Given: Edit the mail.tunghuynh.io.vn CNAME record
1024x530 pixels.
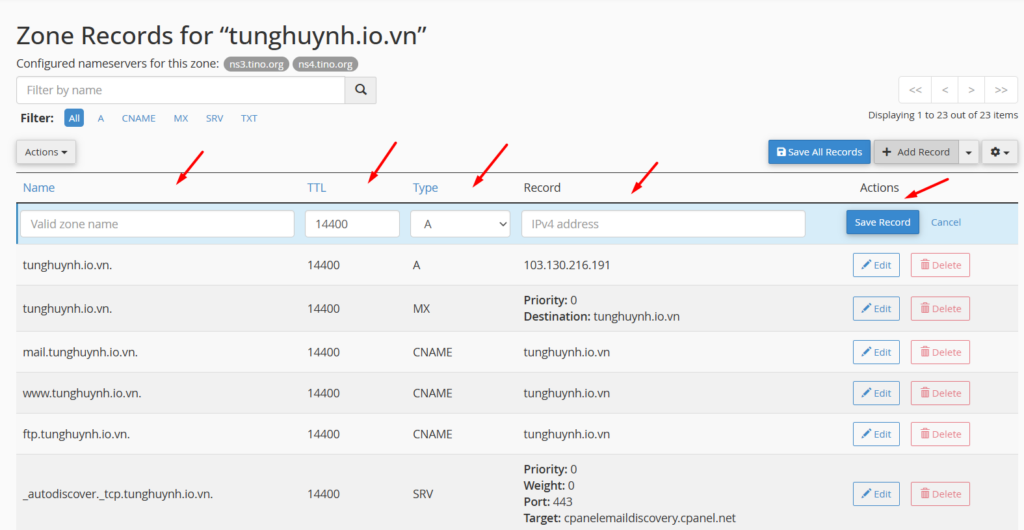Looking at the screenshot, I should (x=876, y=352).
